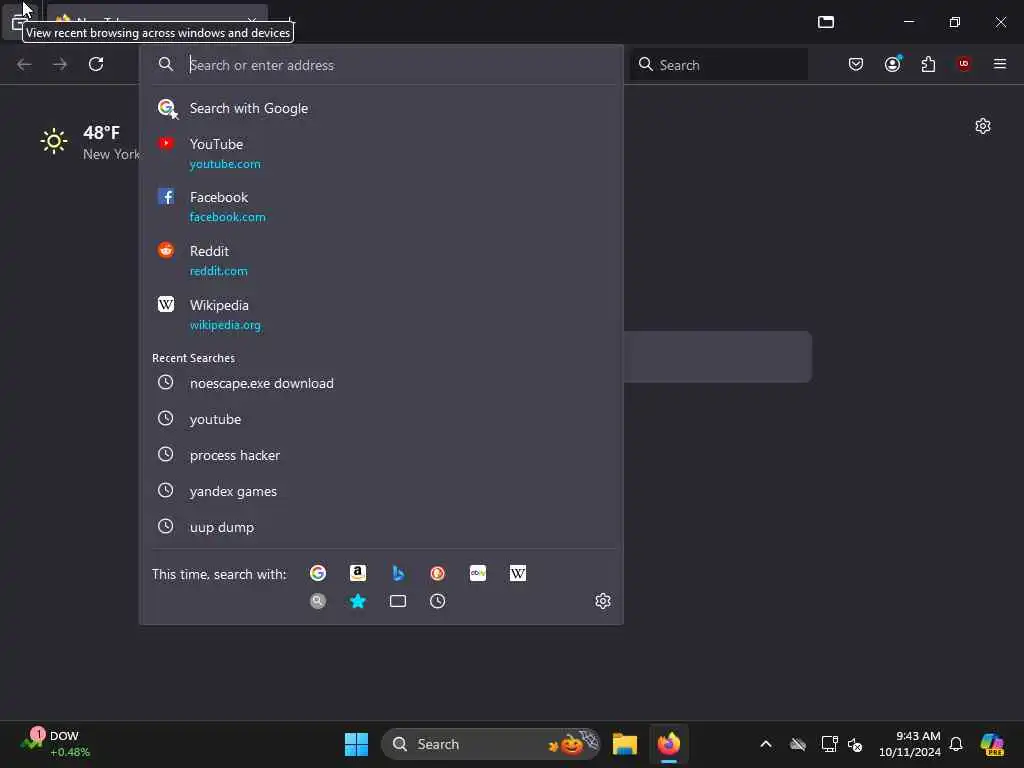The image size is (1024, 768).
Task: Open the New York weather widget
Action: point(89,142)
